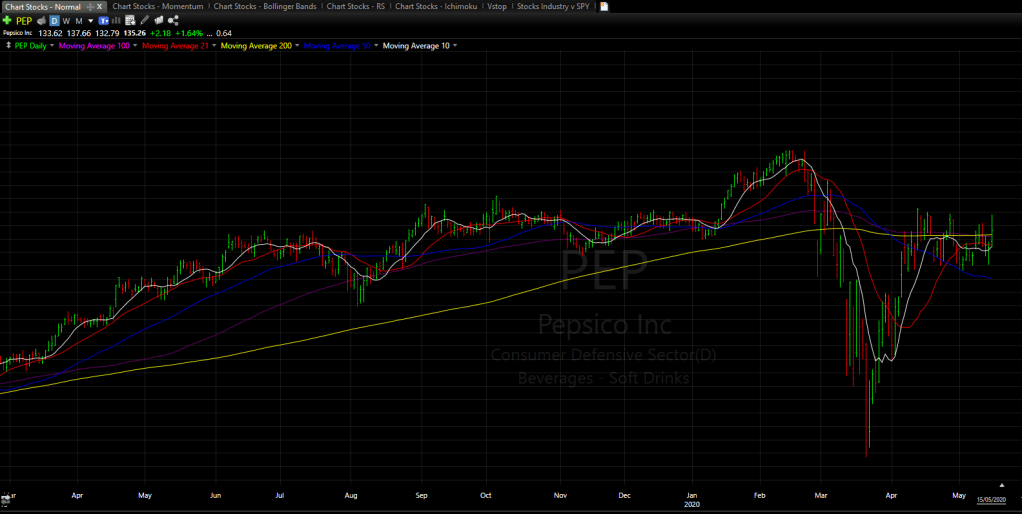The height and width of the screenshot is (514, 1022).
Task: Click the PEP Daily plot label
Action: point(32,46)
